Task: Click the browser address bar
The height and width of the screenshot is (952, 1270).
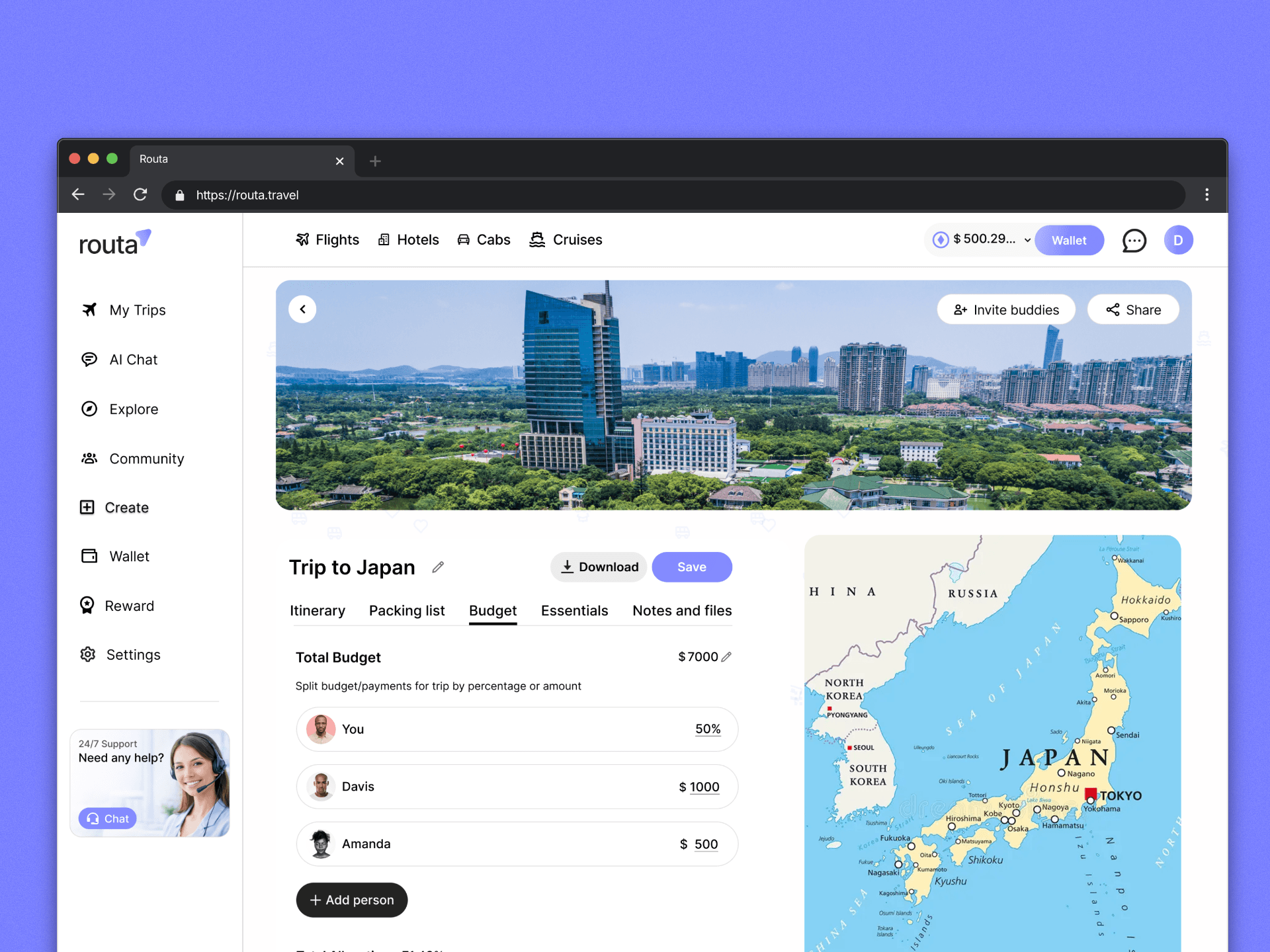Action: pos(673,195)
